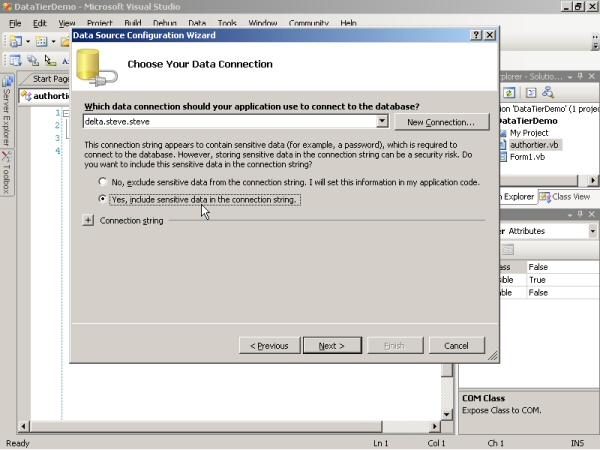Open the Community menu
The image size is (600, 450).
tap(308, 23)
